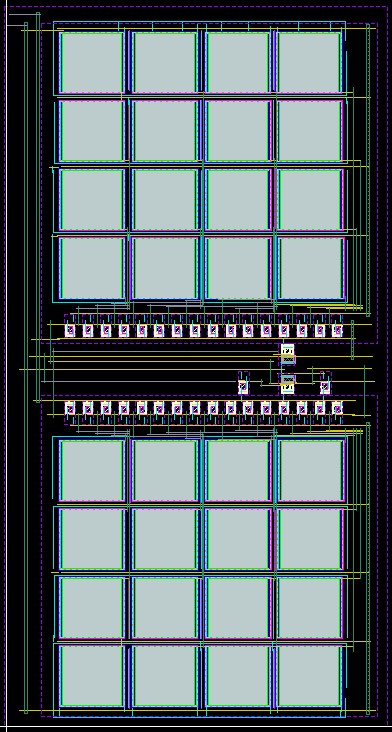
Task: Select lower array capacitor, fourth row, fourth column
Action: [309, 676]
